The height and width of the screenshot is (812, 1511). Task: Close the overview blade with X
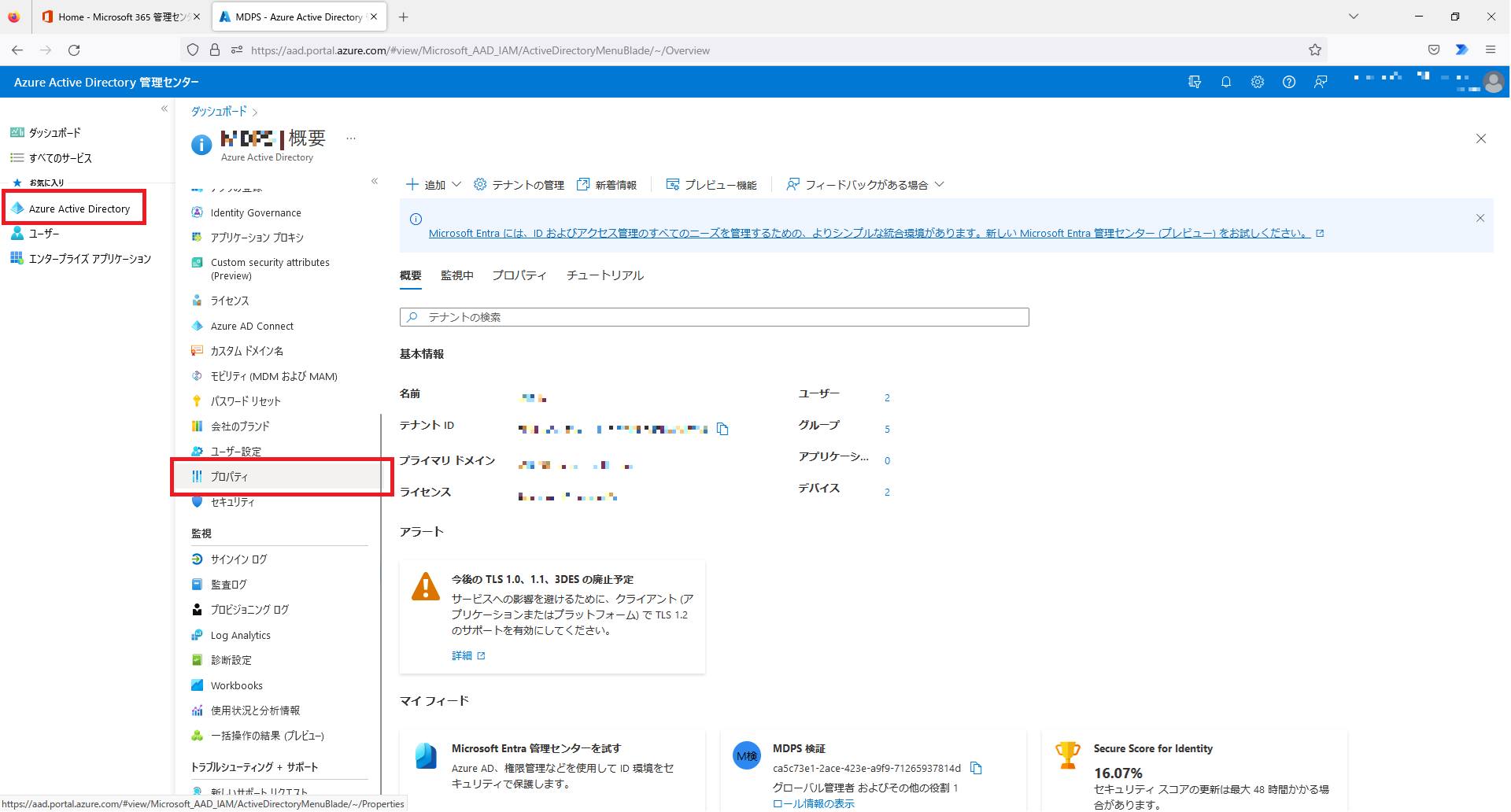(x=1481, y=138)
